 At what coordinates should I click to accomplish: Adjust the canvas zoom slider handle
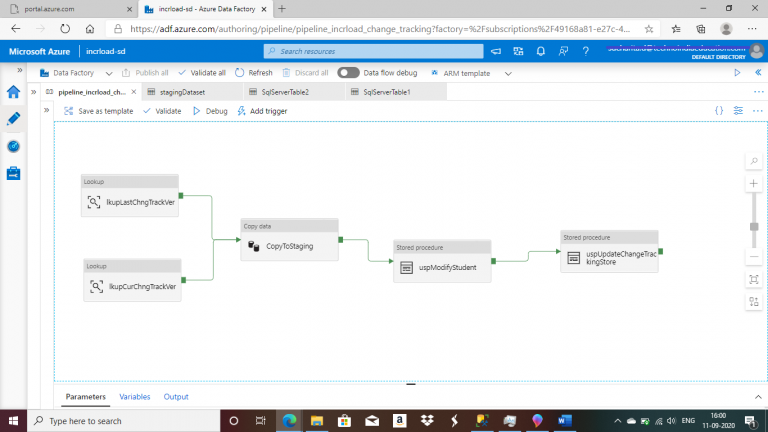tap(754, 226)
